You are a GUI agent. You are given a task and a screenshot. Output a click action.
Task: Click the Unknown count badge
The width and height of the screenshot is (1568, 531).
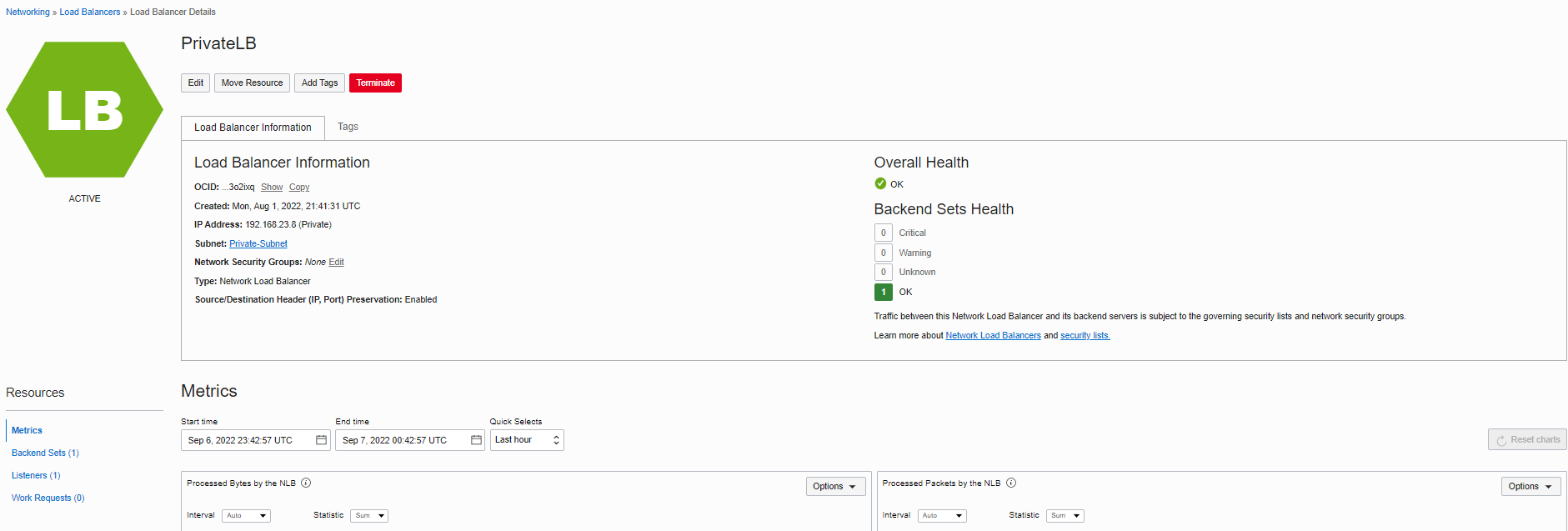click(884, 272)
